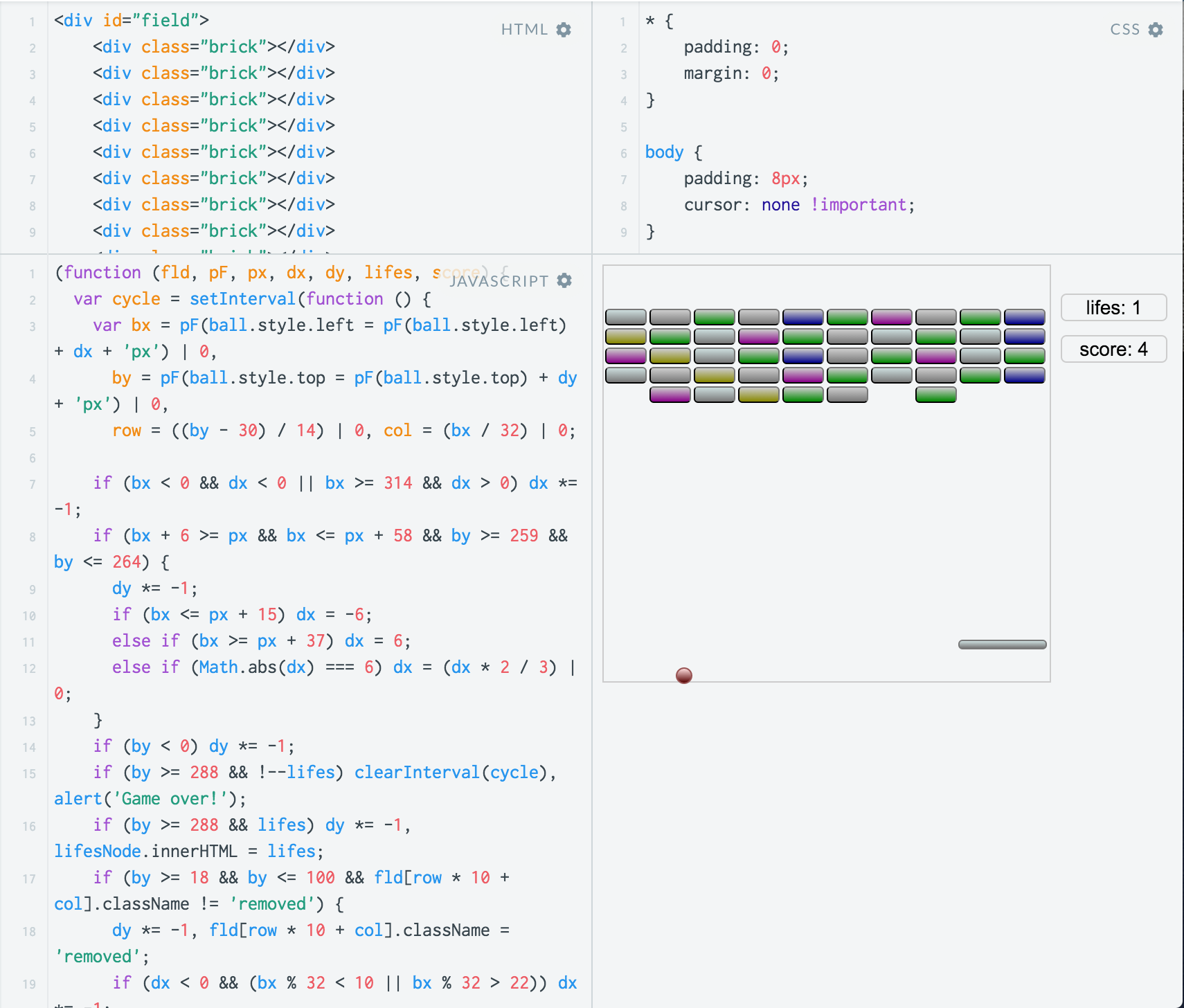
Task: Click line number 15 in JavaScript gutter
Action: coord(29,773)
